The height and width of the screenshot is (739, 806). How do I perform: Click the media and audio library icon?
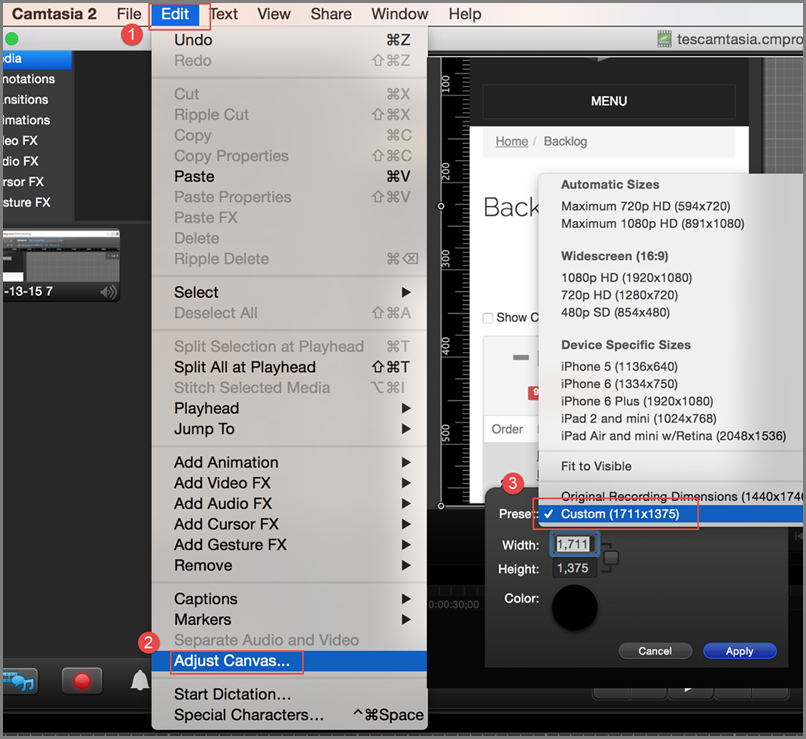(20, 681)
